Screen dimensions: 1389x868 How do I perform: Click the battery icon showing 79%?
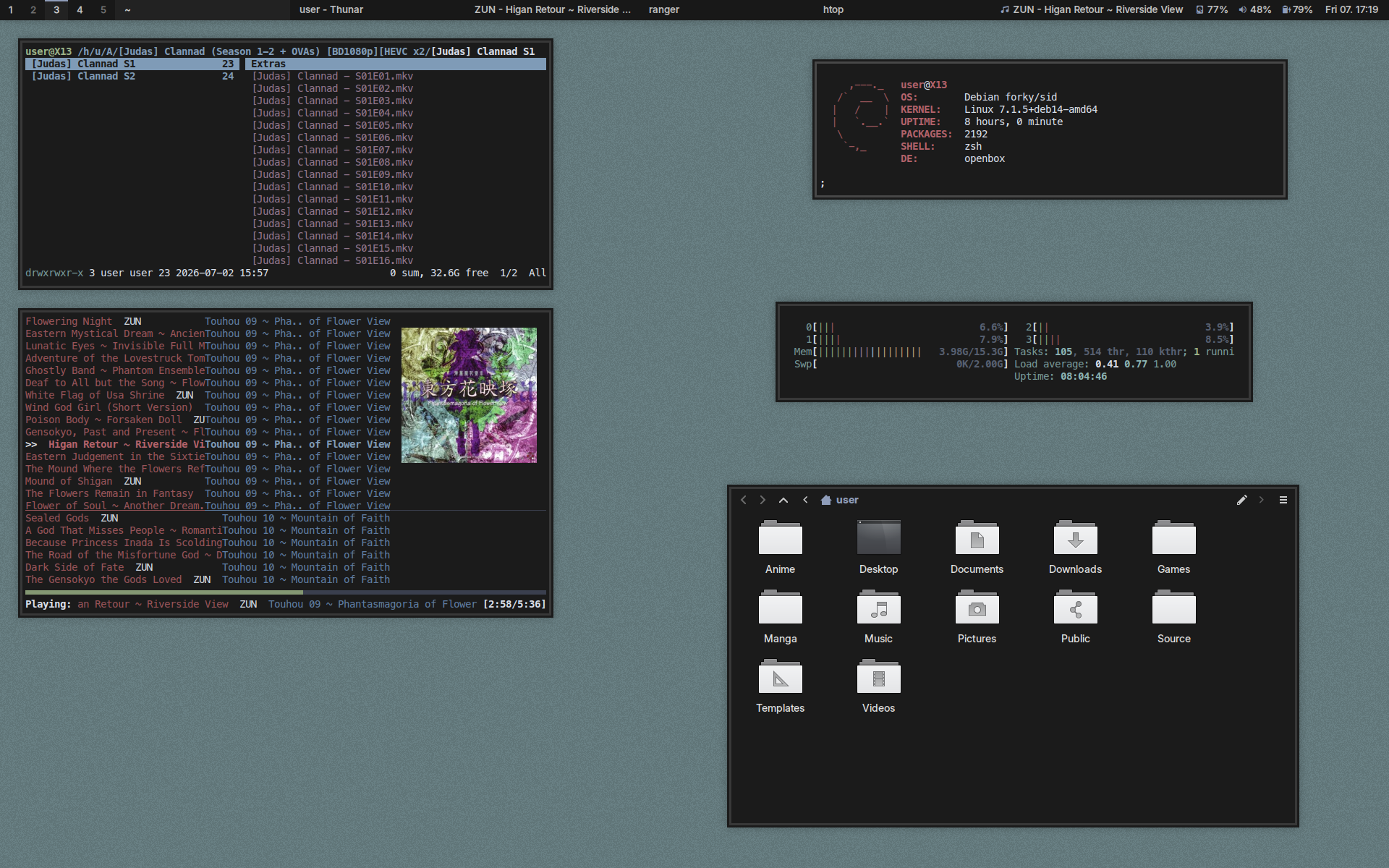(1286, 9)
